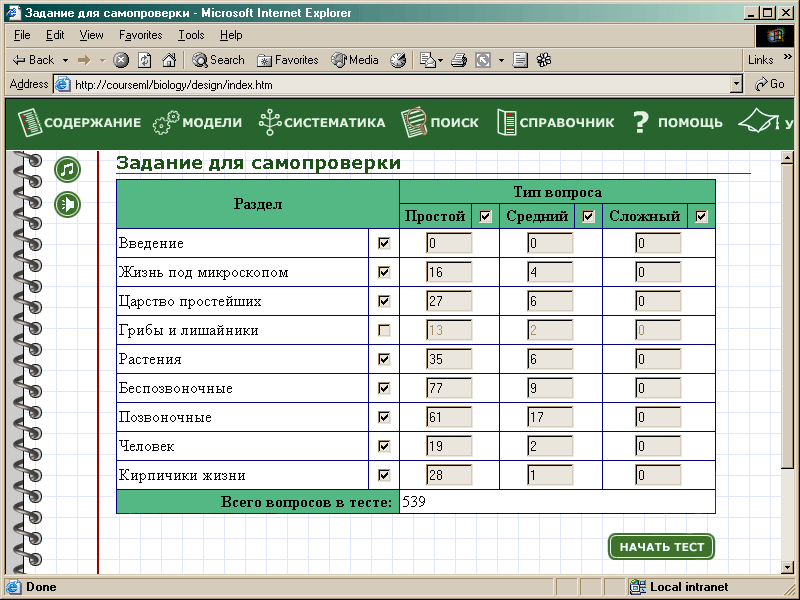Open the Back button history dropdown
This screenshot has height=600, width=800.
[66, 60]
